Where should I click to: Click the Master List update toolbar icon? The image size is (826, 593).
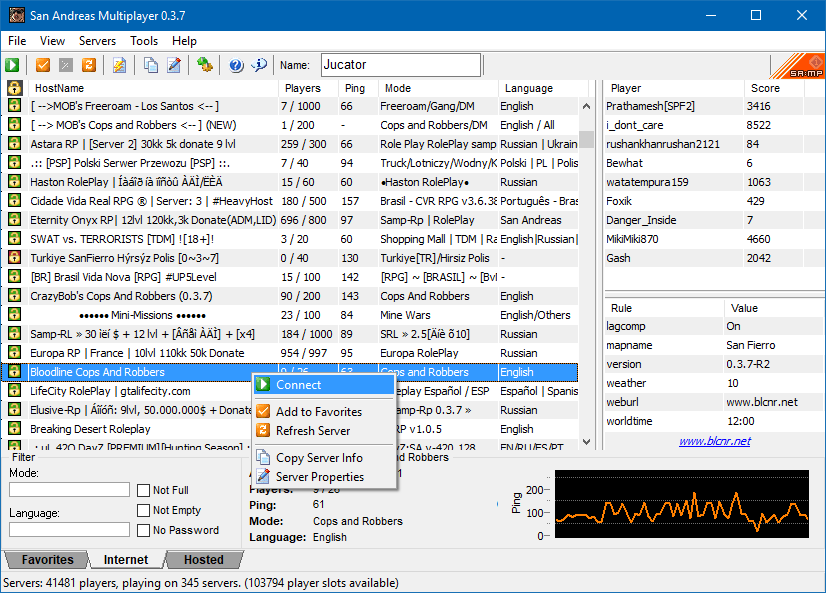[120, 65]
